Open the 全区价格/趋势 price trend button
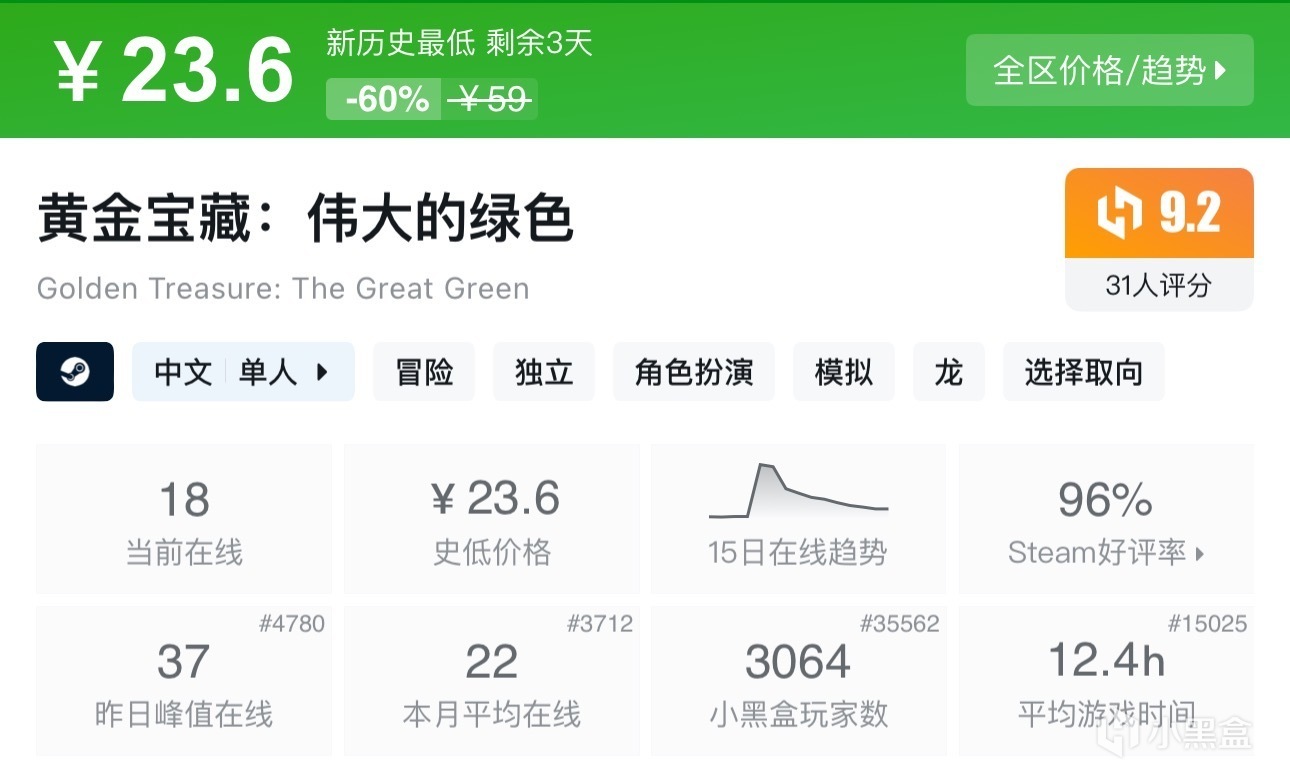Viewport: 1290px width, 777px height. 1109,70
